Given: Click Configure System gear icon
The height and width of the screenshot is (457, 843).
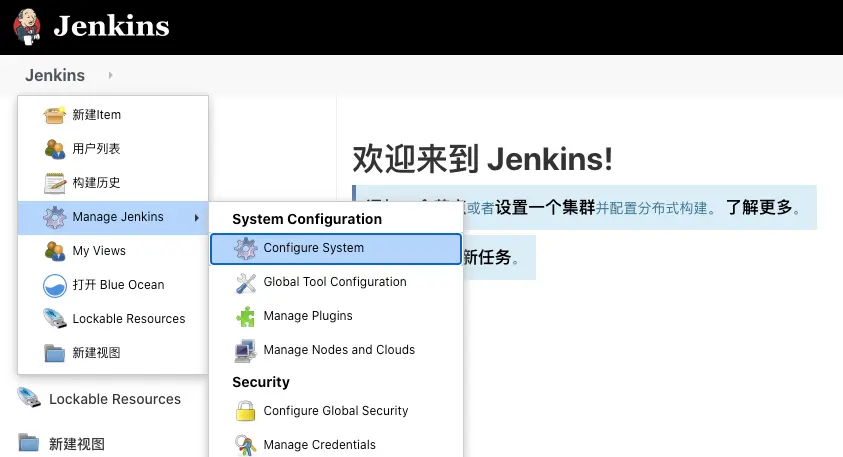Looking at the screenshot, I should click(x=246, y=248).
